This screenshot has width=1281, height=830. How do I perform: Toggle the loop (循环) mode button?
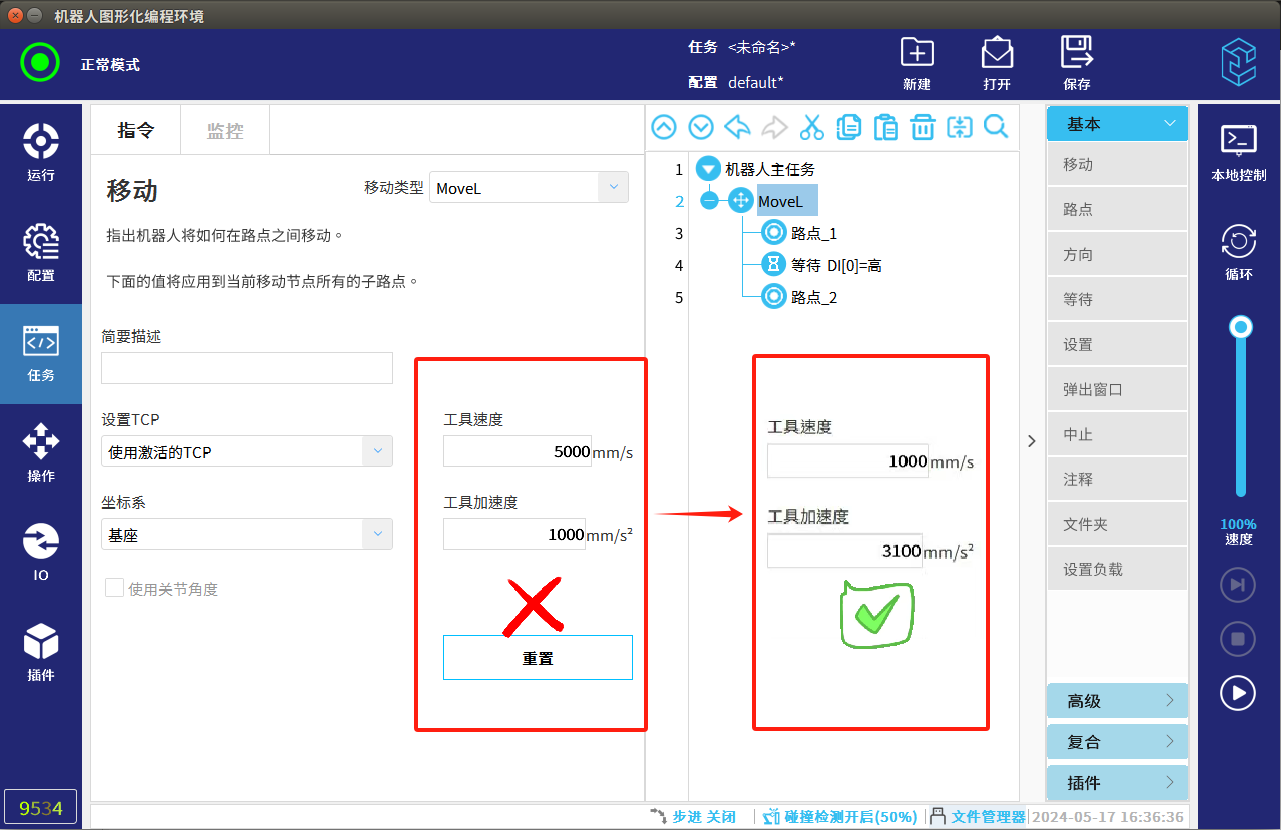(1239, 251)
